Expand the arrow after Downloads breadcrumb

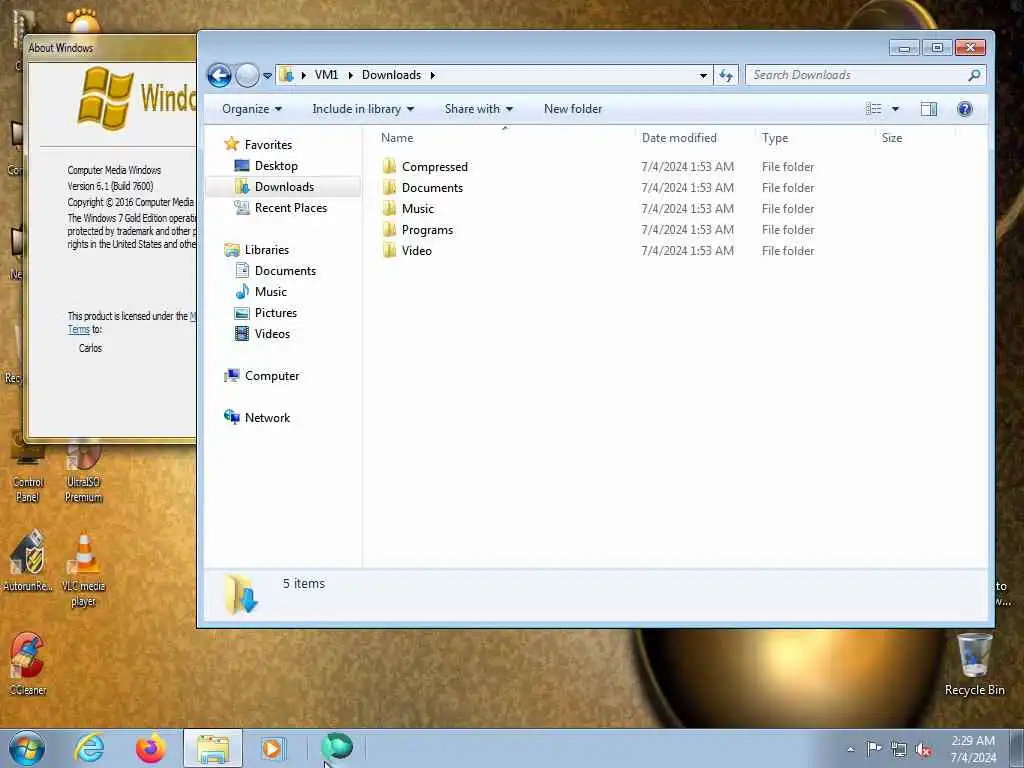pyautogui.click(x=432, y=75)
